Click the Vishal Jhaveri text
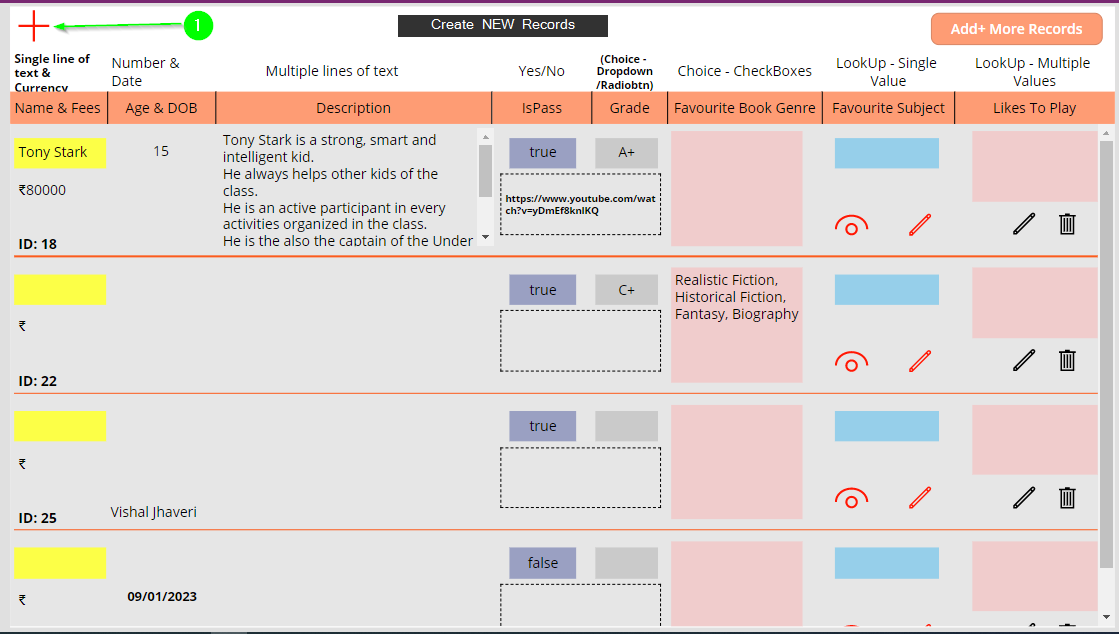1119x634 pixels. 153,512
